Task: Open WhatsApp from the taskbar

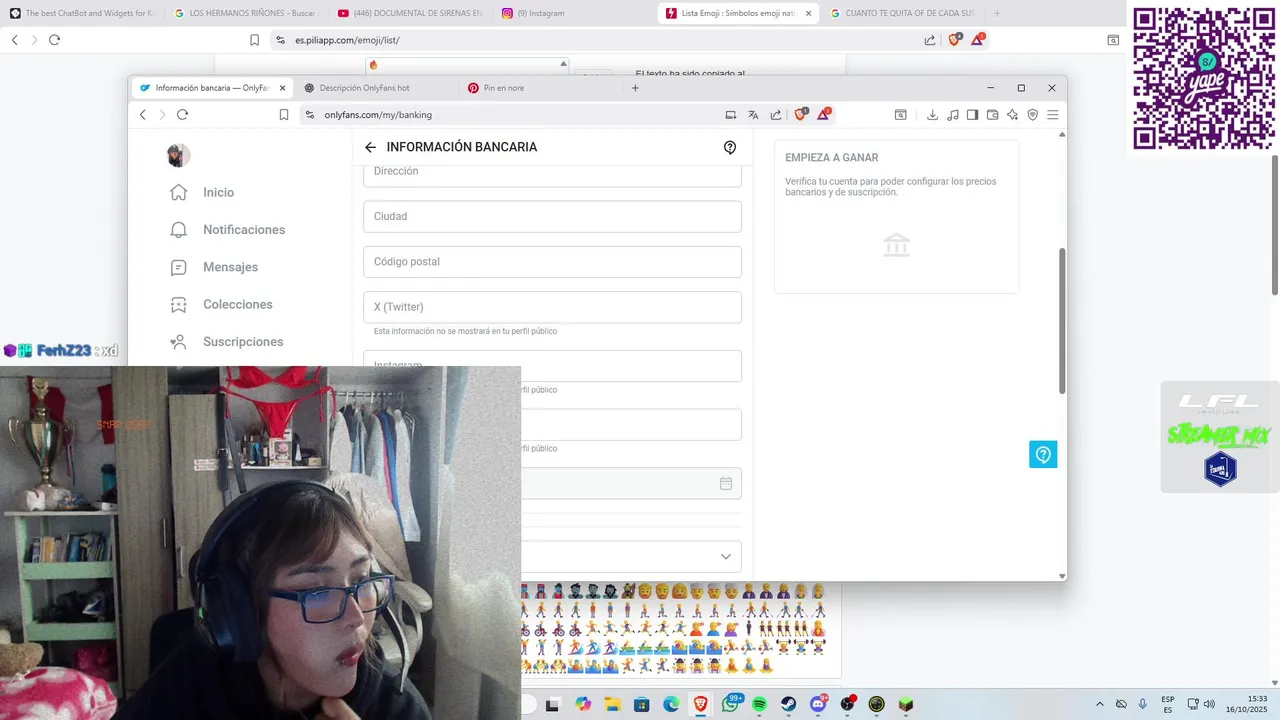Action: [x=730, y=704]
